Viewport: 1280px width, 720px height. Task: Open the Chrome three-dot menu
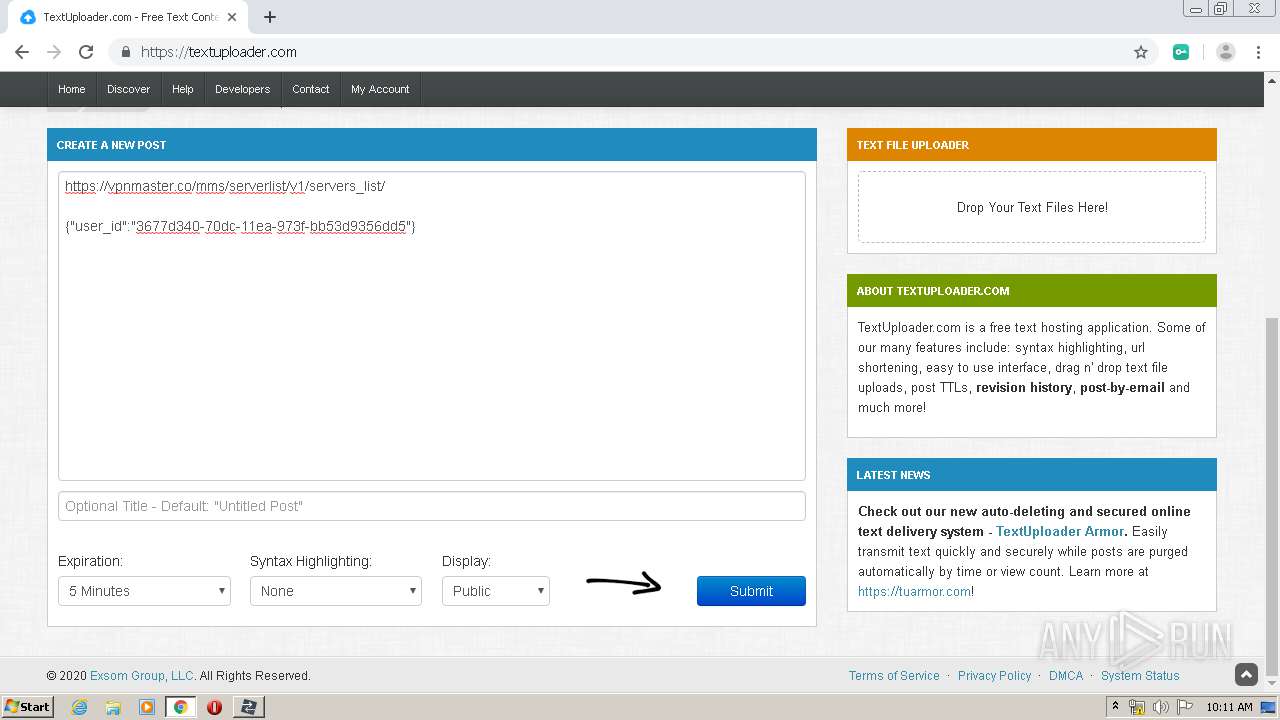[1259, 52]
